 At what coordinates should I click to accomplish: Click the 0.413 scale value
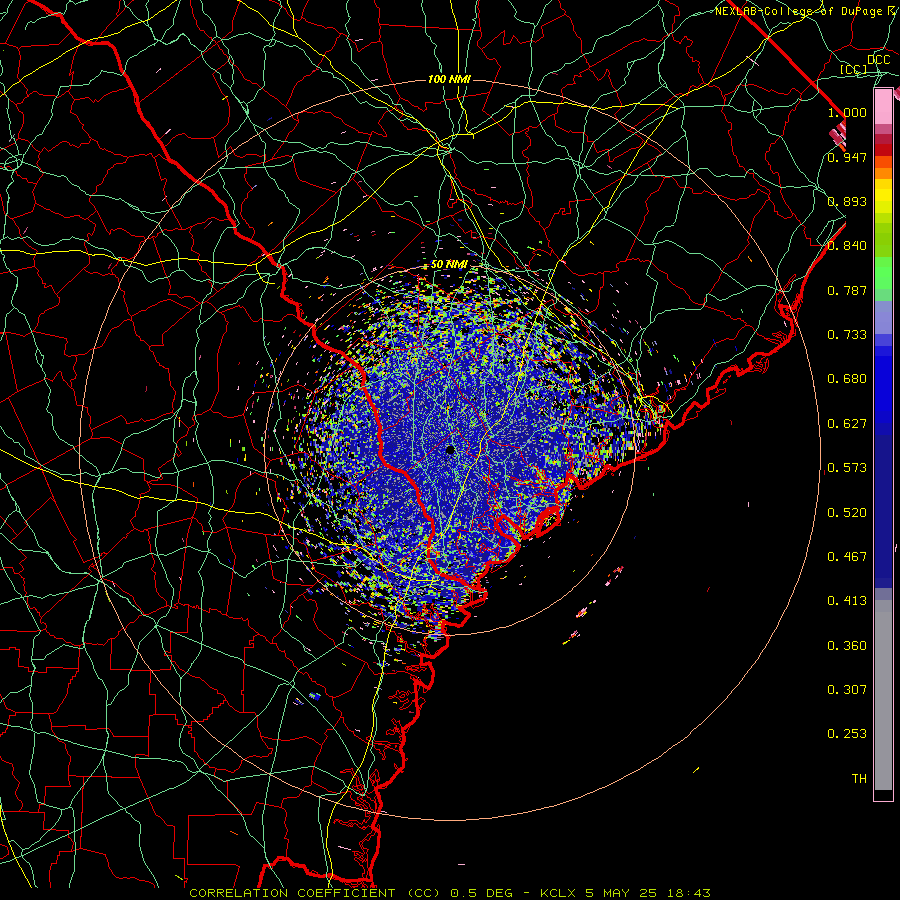pyautogui.click(x=847, y=601)
